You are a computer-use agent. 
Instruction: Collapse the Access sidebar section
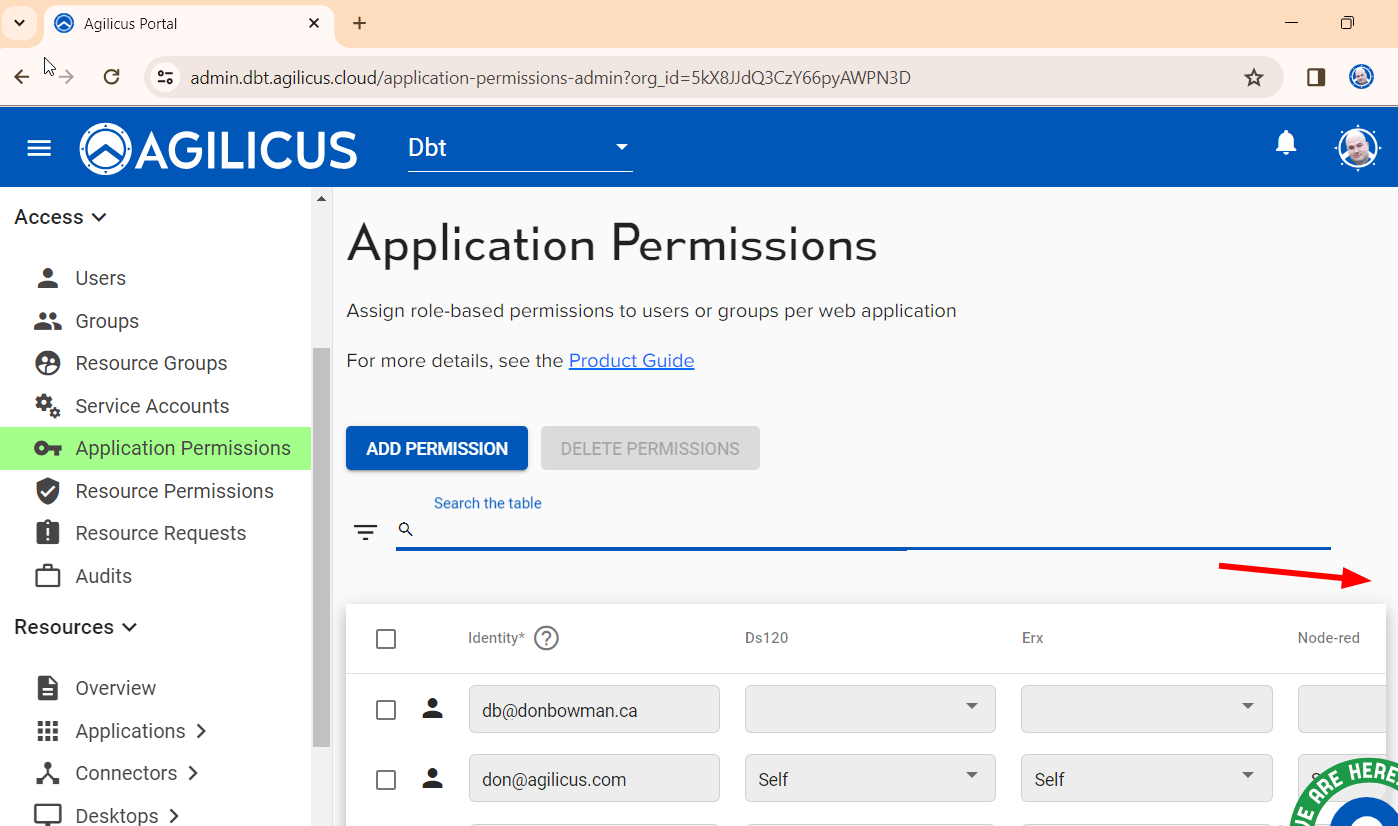[60, 217]
